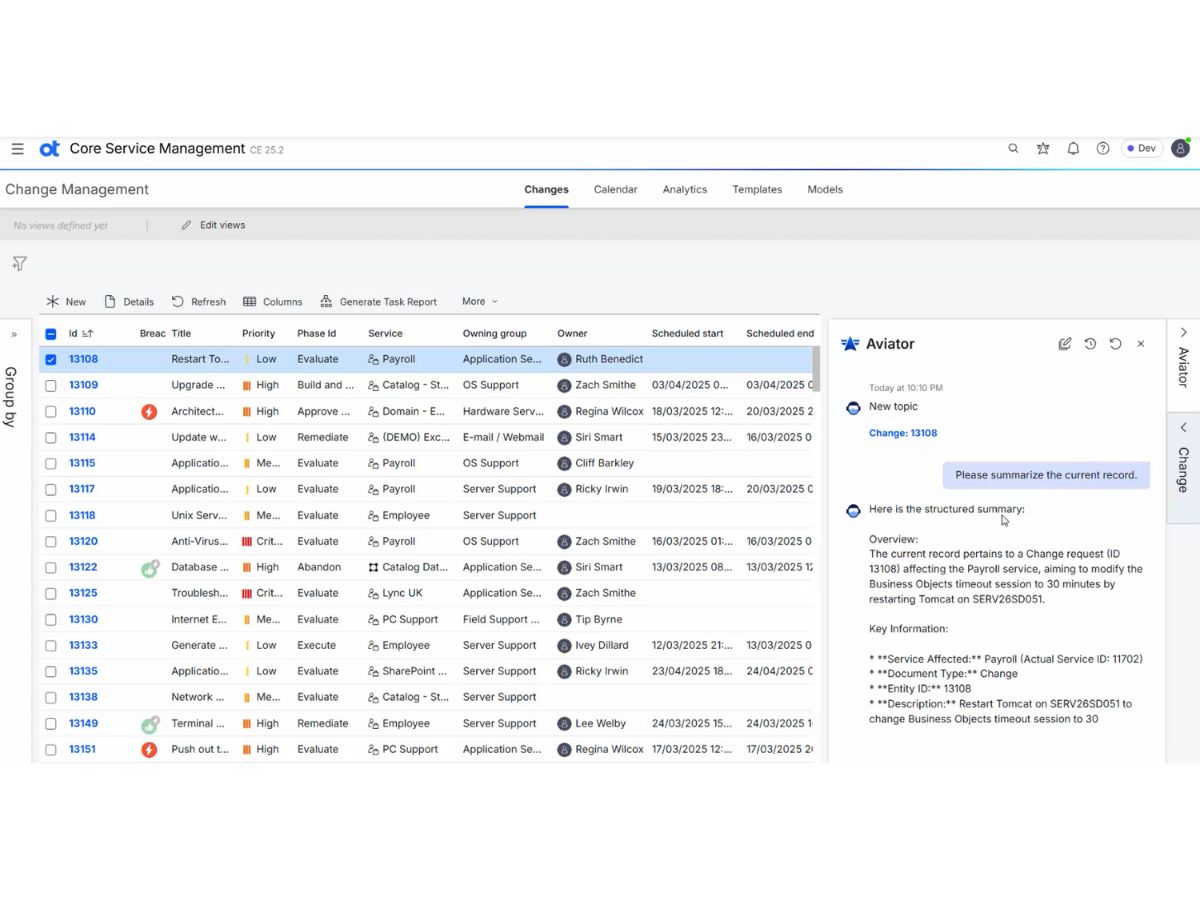Check the row 13114 checkbox
1200x900 pixels.
[x=51, y=438]
